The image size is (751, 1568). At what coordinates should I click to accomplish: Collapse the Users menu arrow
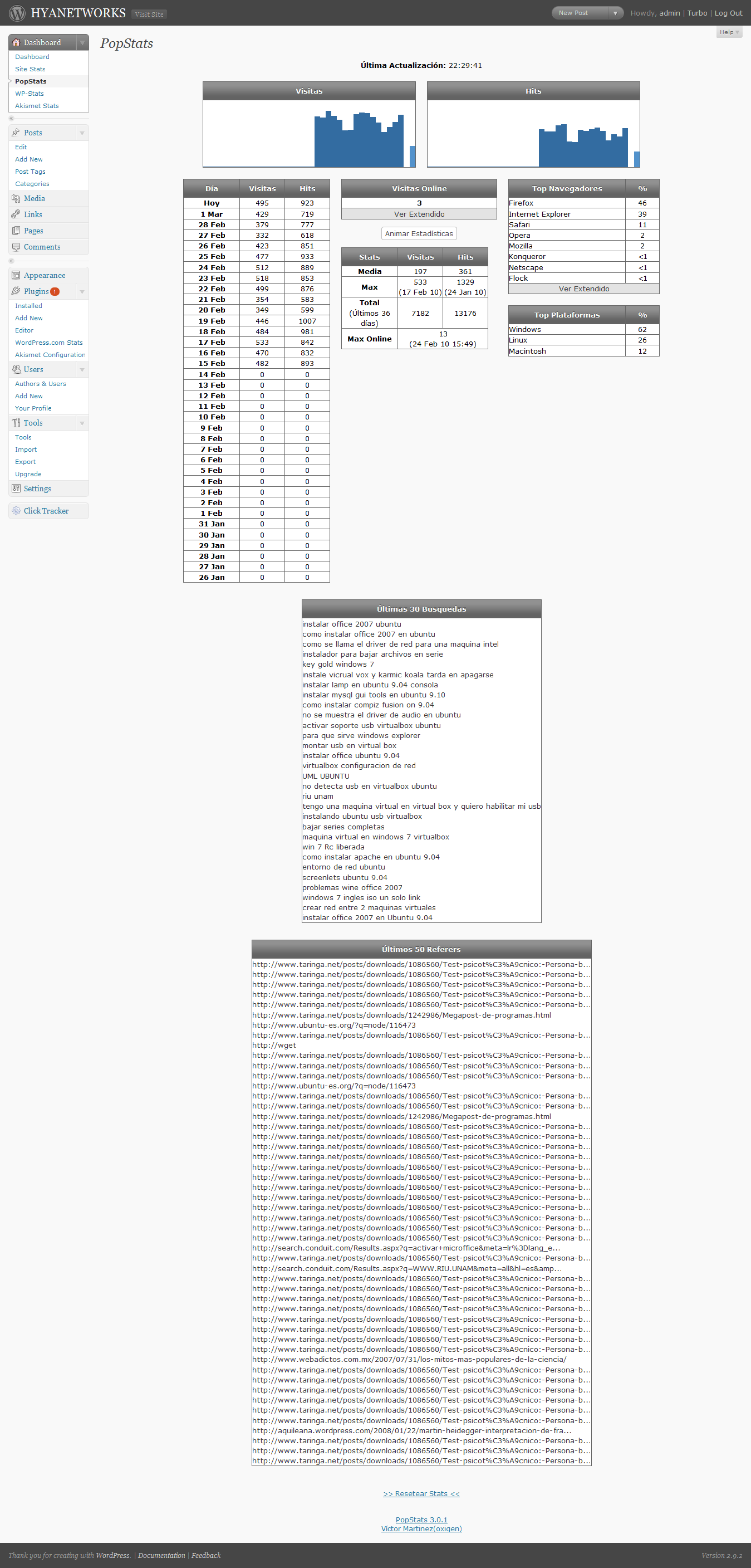click(x=82, y=369)
